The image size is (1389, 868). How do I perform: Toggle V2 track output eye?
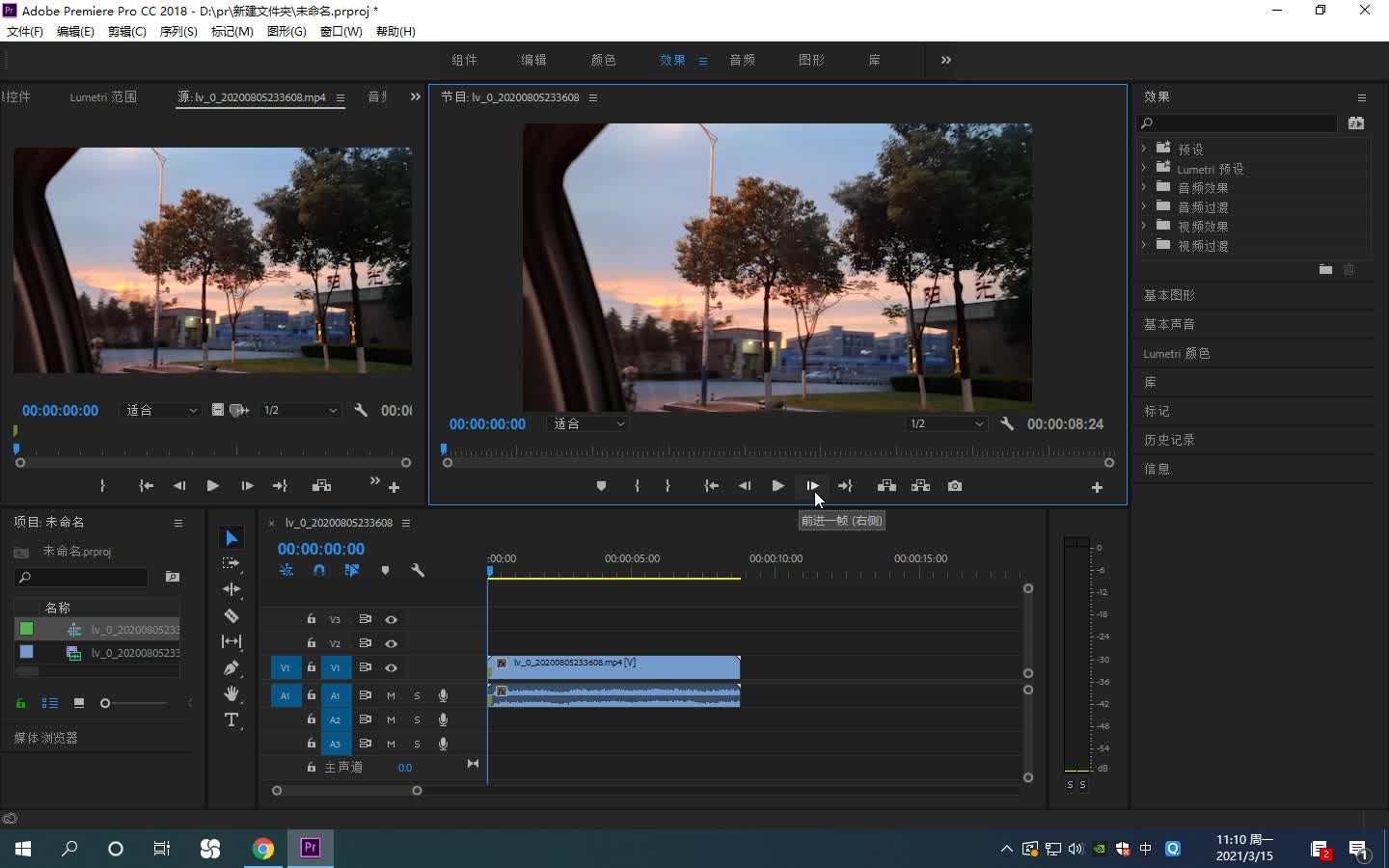391,643
